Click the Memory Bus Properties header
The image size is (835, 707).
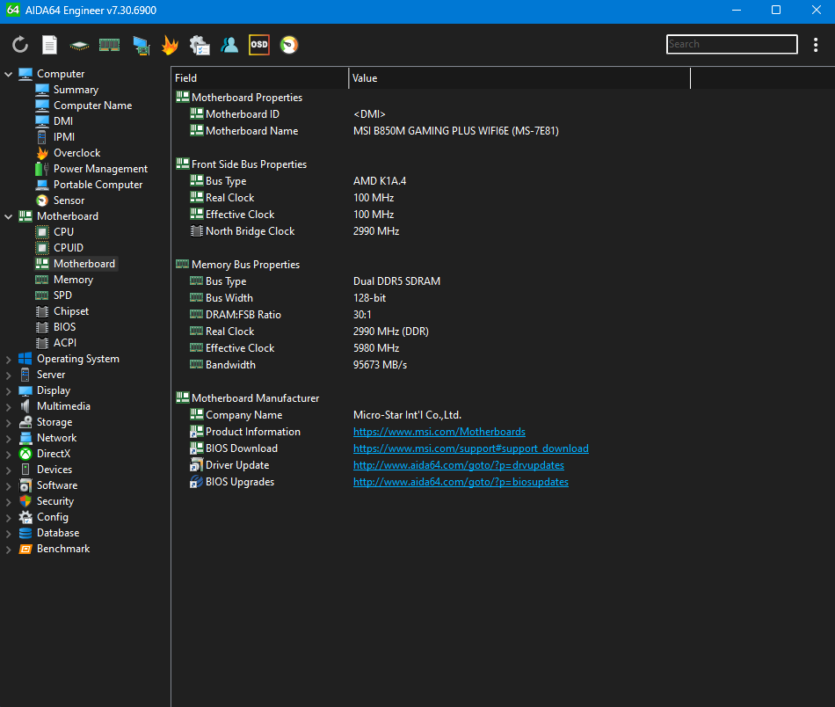245,265
